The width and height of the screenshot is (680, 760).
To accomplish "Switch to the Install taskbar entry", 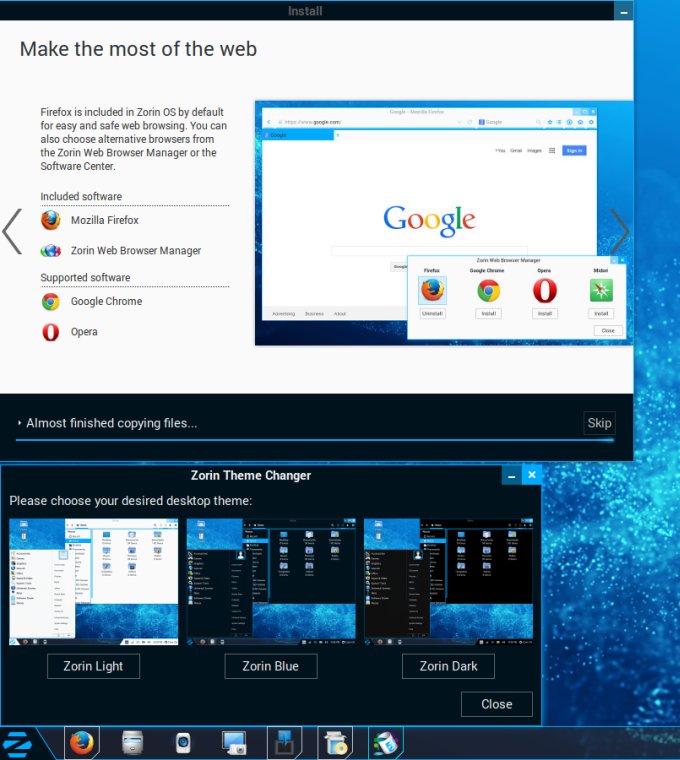I will point(285,743).
